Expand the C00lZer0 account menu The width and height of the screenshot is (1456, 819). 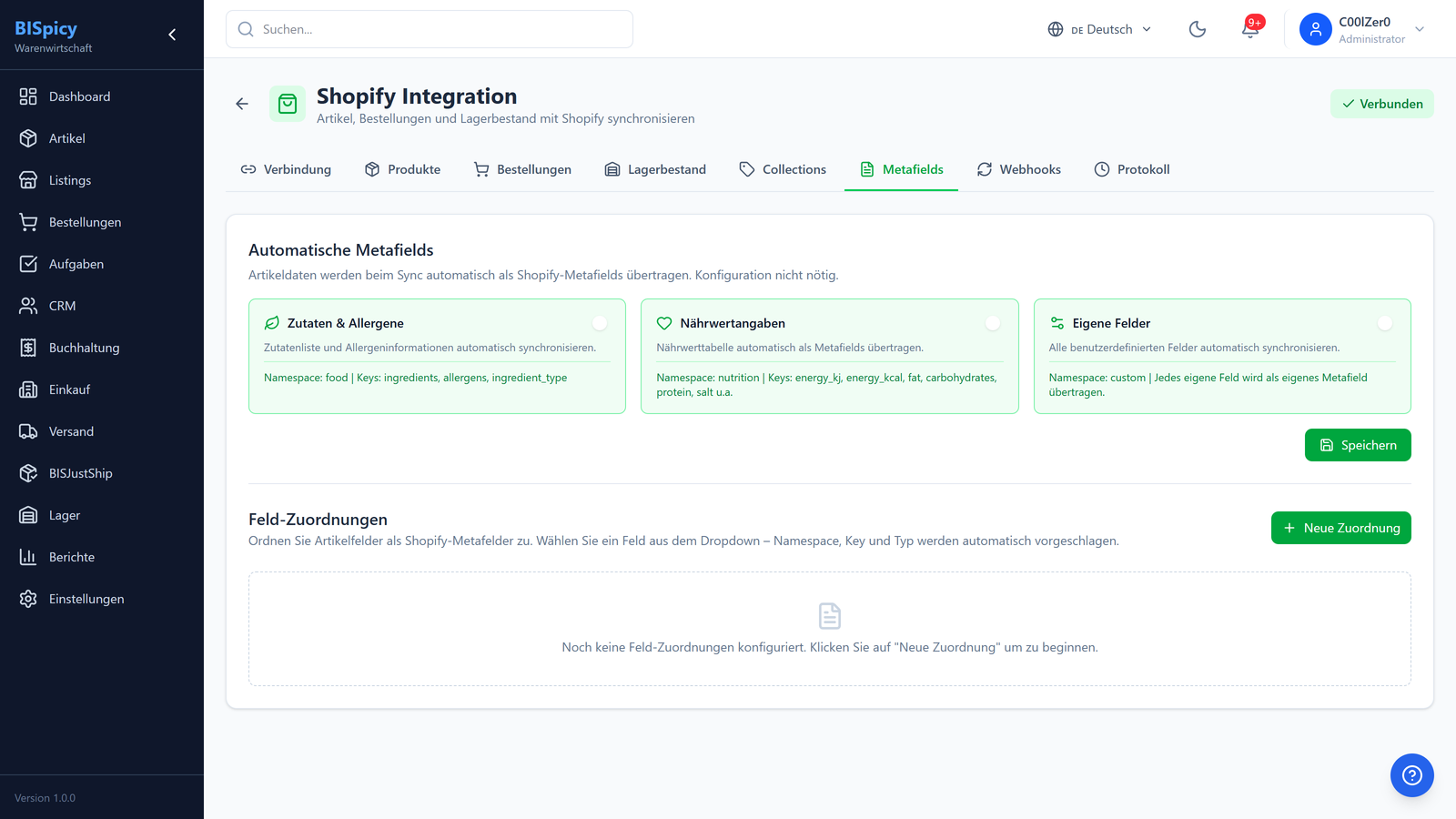1362,29
